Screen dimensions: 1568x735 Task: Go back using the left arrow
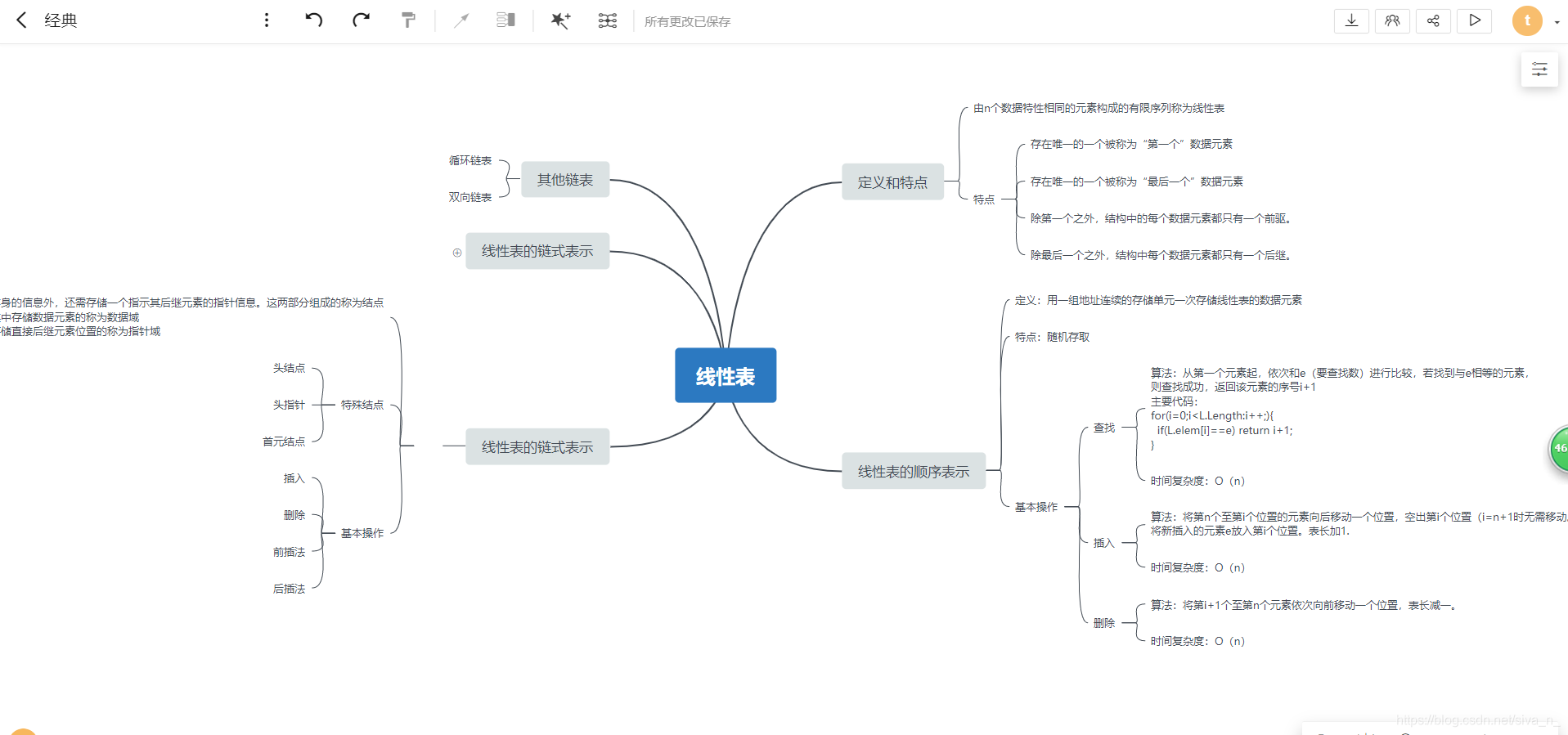click(22, 20)
